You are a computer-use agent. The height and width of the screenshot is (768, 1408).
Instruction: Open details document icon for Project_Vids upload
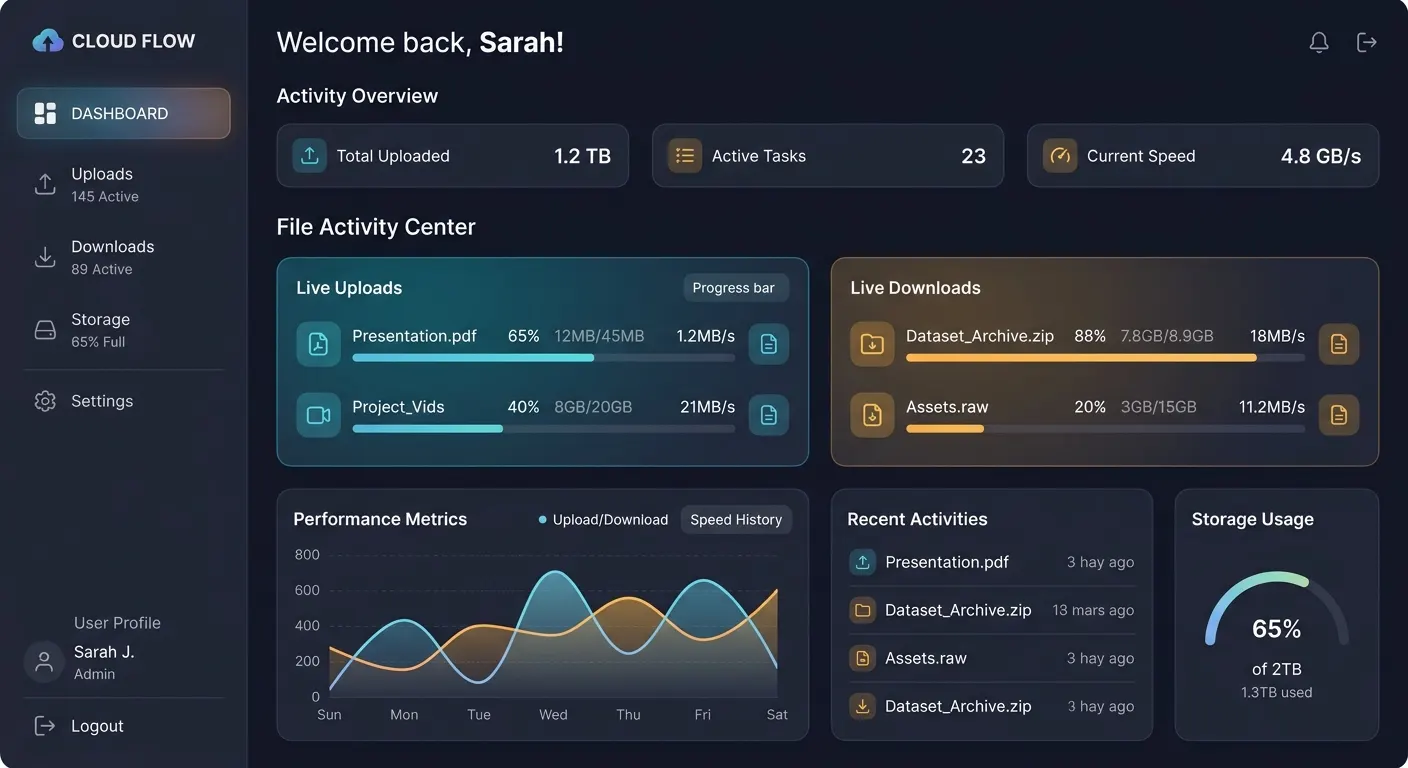pyautogui.click(x=769, y=415)
